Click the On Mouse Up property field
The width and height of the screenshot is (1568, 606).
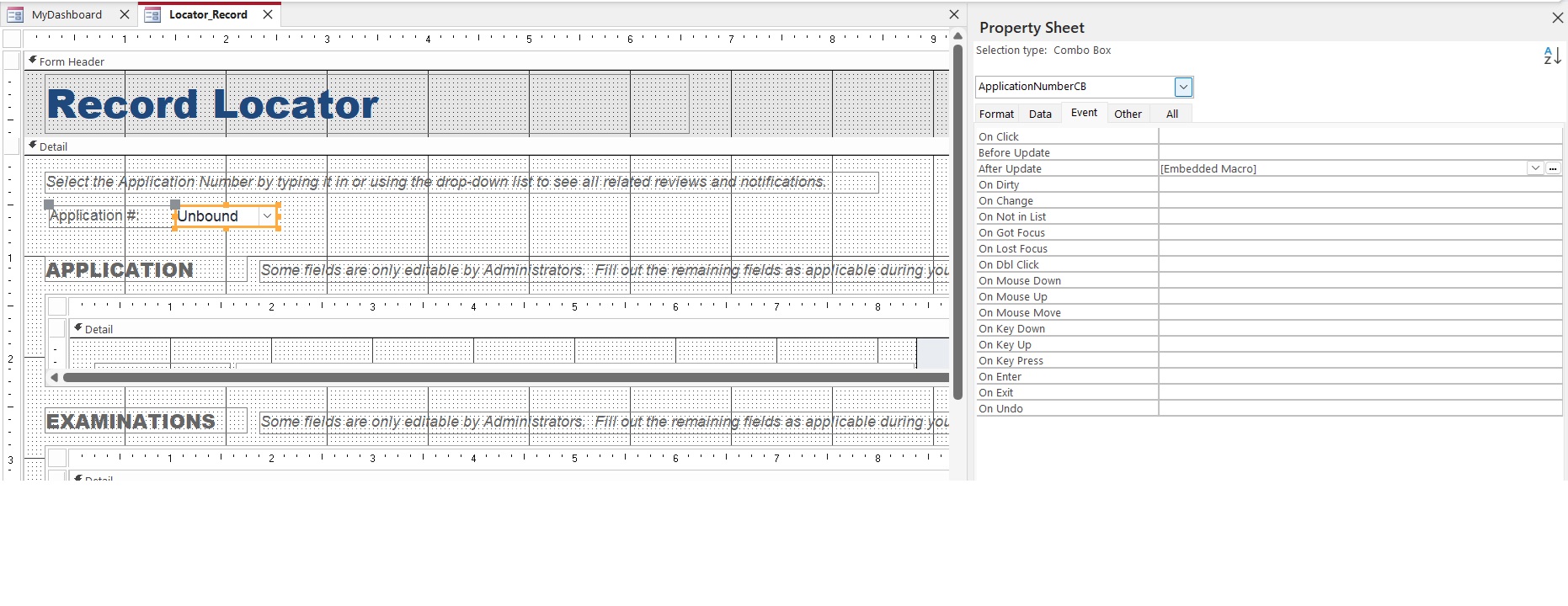tap(1360, 296)
